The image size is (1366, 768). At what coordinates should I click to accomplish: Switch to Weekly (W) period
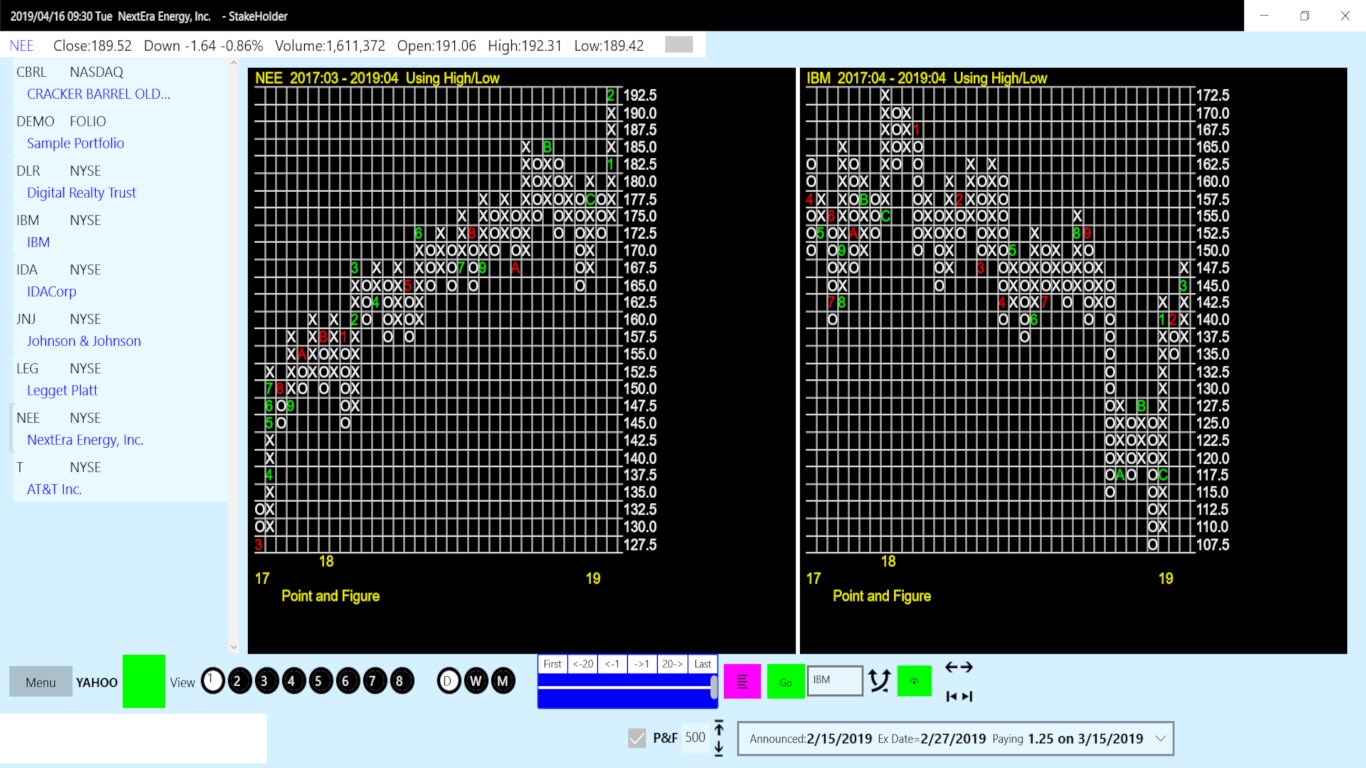[476, 681]
